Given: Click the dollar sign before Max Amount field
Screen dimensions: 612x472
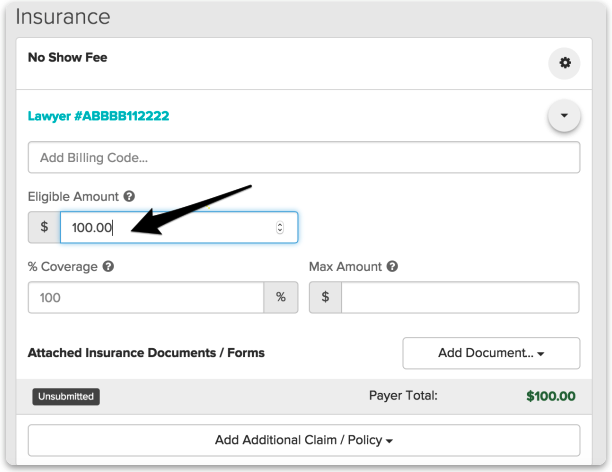Looking at the screenshot, I should tap(326, 297).
